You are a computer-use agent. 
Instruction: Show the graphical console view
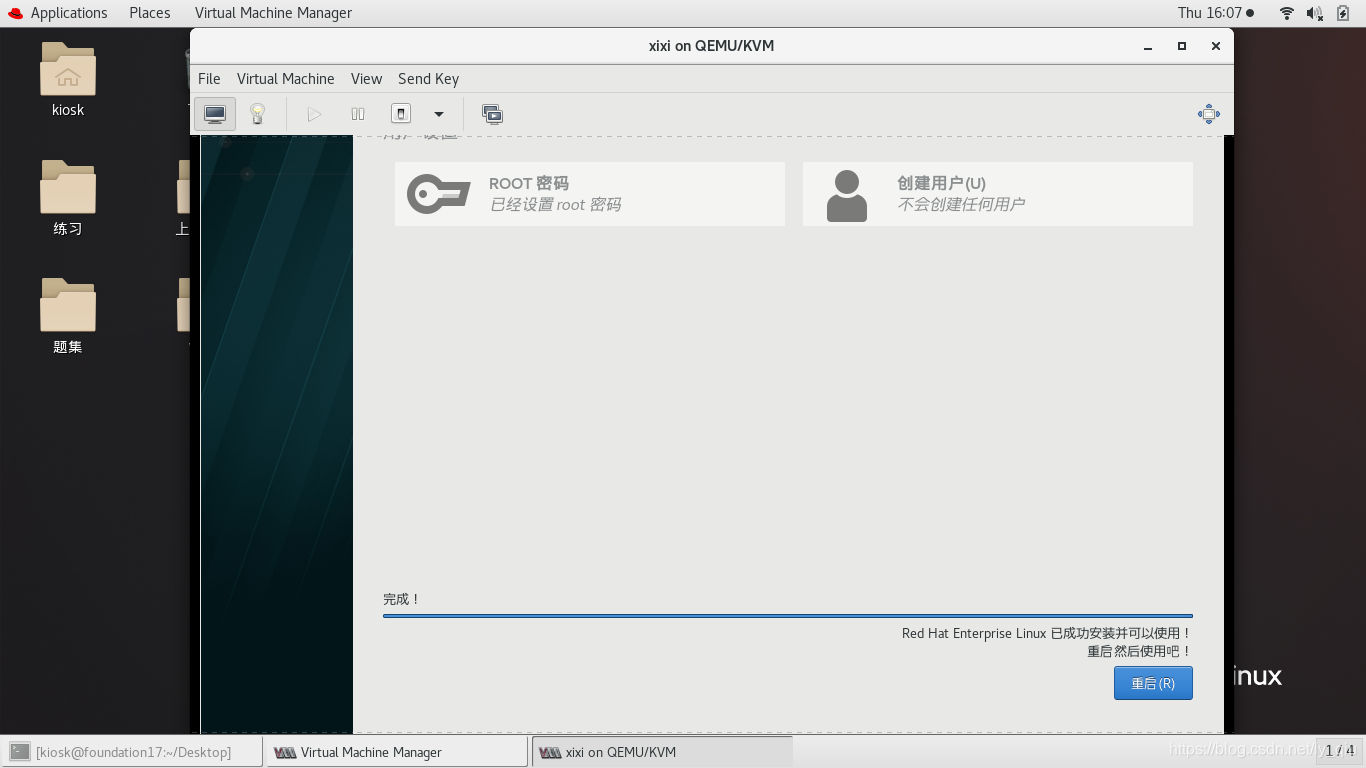(x=215, y=114)
